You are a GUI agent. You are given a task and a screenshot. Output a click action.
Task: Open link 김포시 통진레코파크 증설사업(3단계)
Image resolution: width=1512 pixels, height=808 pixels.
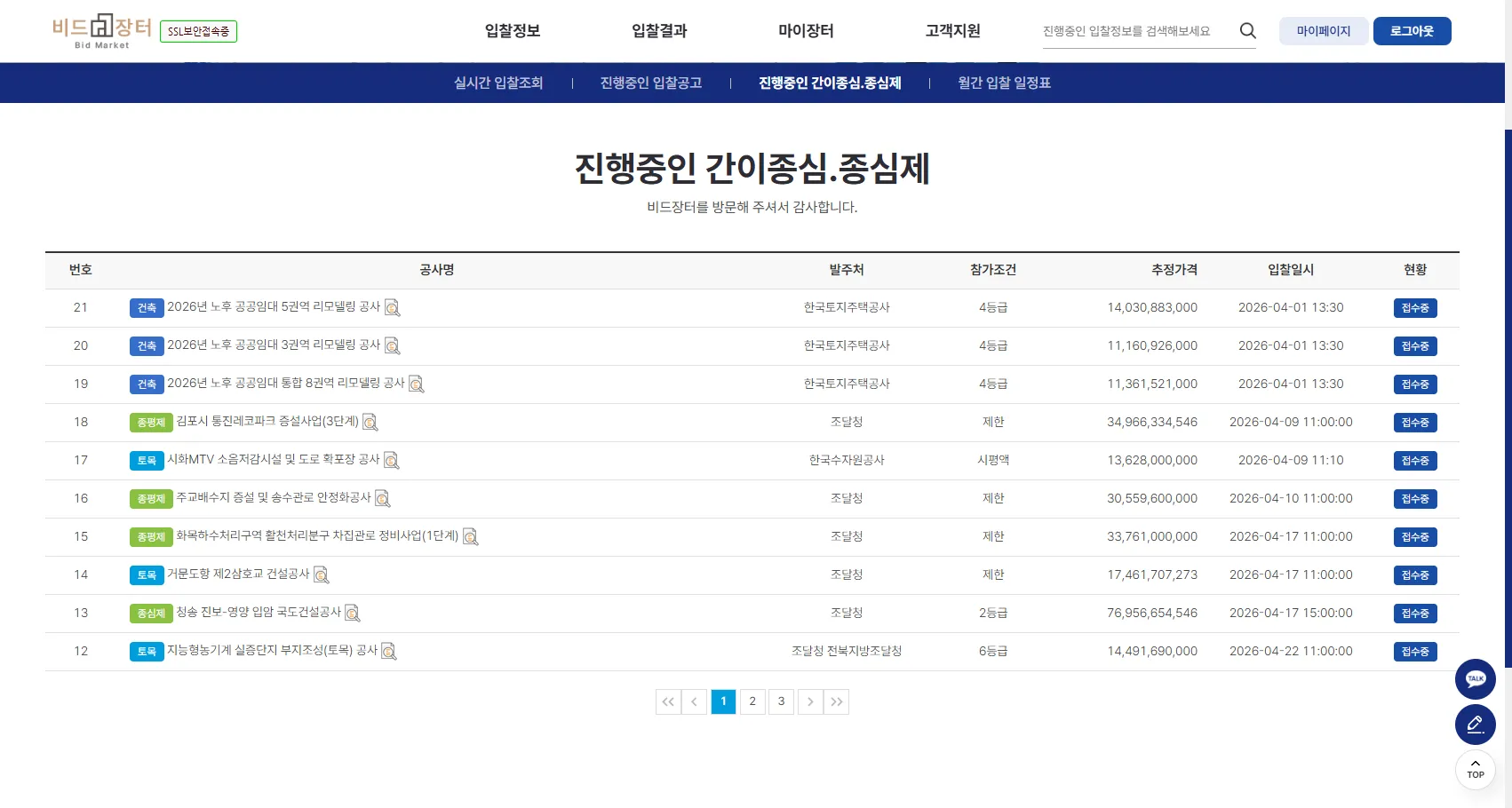click(267, 422)
